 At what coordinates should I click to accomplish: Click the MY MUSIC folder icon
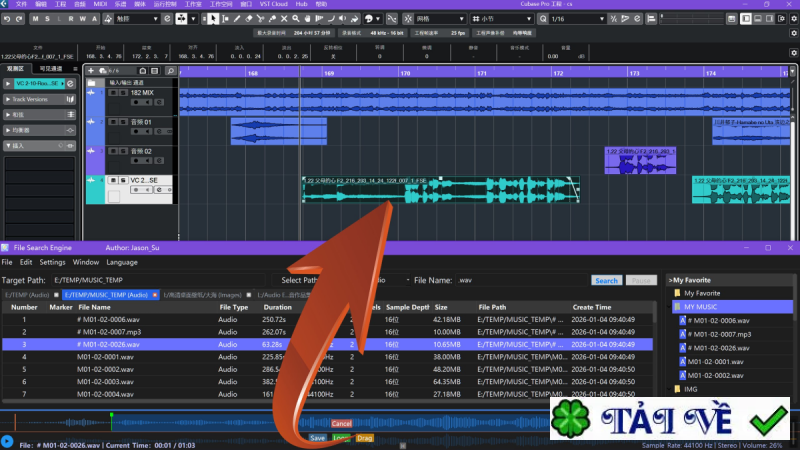tap(677, 306)
